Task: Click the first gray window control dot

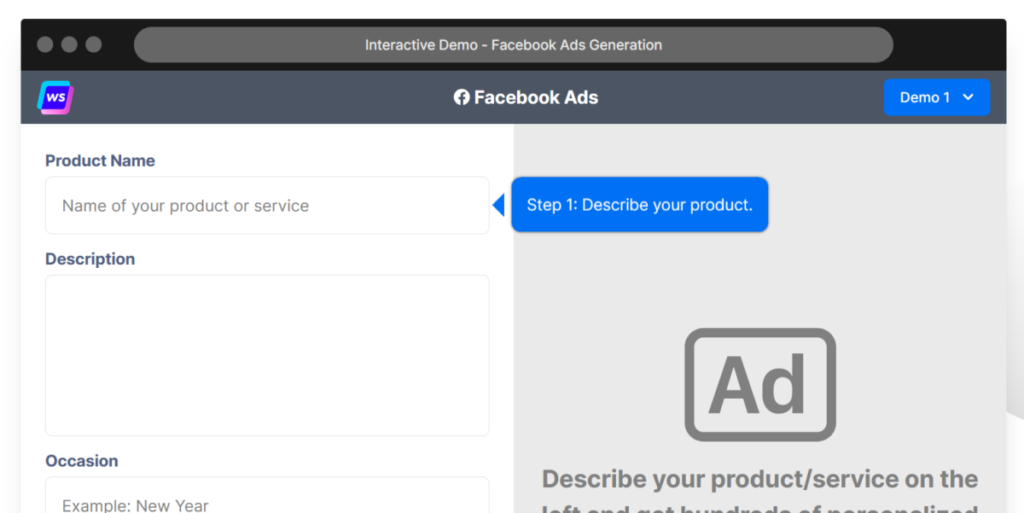Action: tap(45, 44)
